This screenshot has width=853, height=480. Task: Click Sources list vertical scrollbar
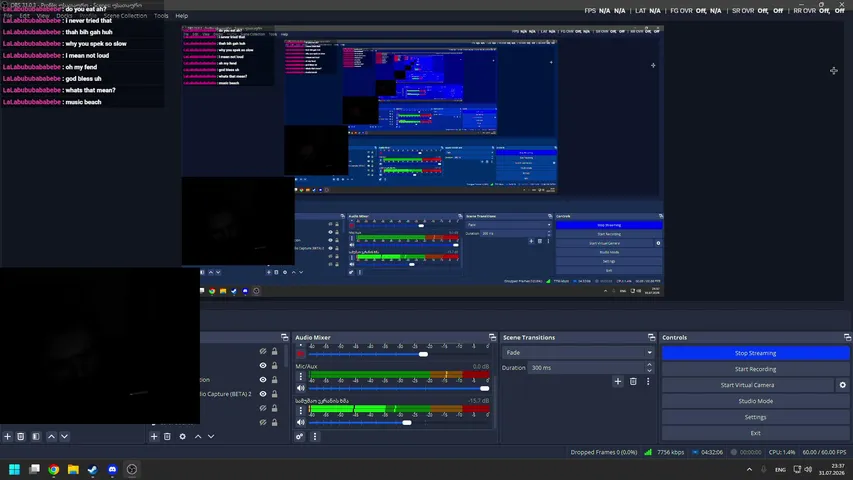coord(286,356)
